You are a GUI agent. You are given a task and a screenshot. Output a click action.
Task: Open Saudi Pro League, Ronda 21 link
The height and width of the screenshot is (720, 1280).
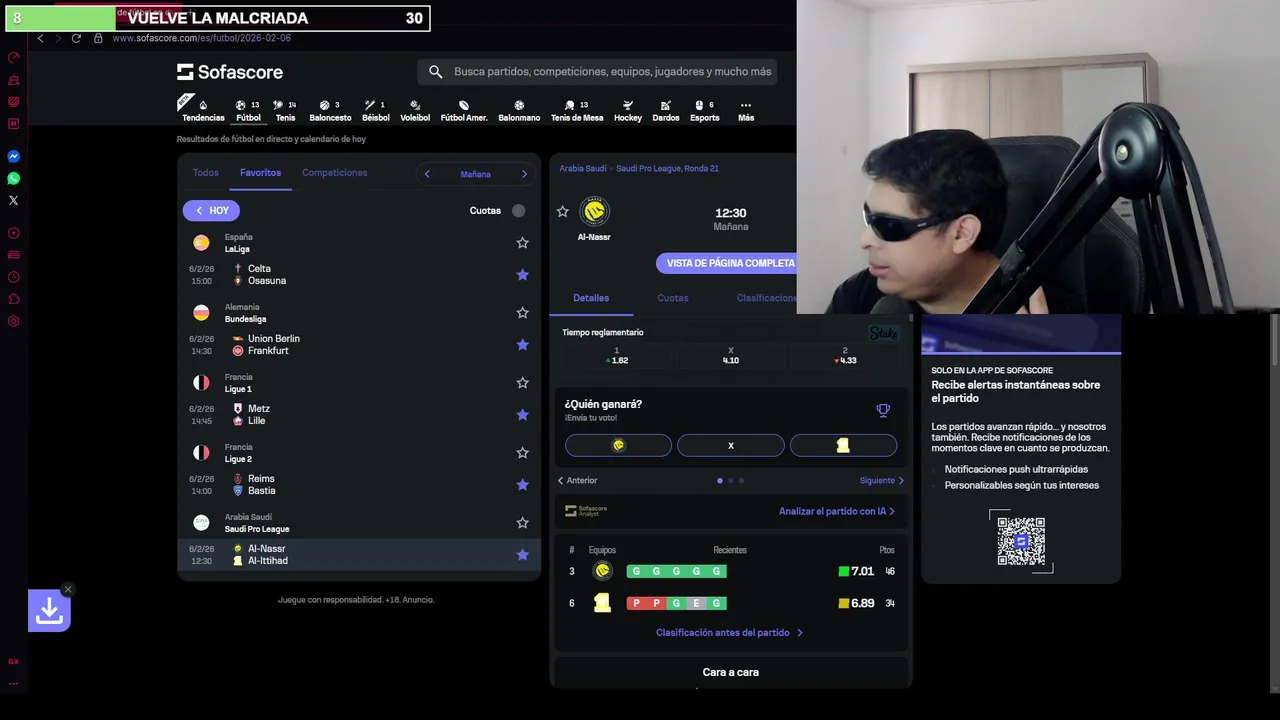(667, 169)
